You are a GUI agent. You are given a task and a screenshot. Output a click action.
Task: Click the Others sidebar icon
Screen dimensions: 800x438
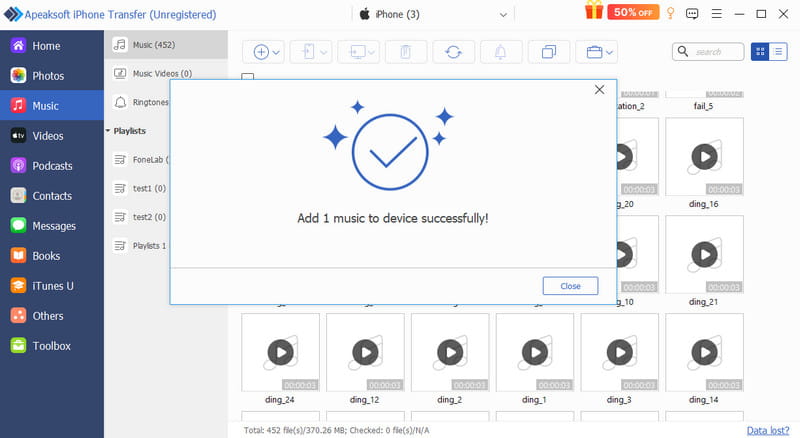(x=18, y=316)
